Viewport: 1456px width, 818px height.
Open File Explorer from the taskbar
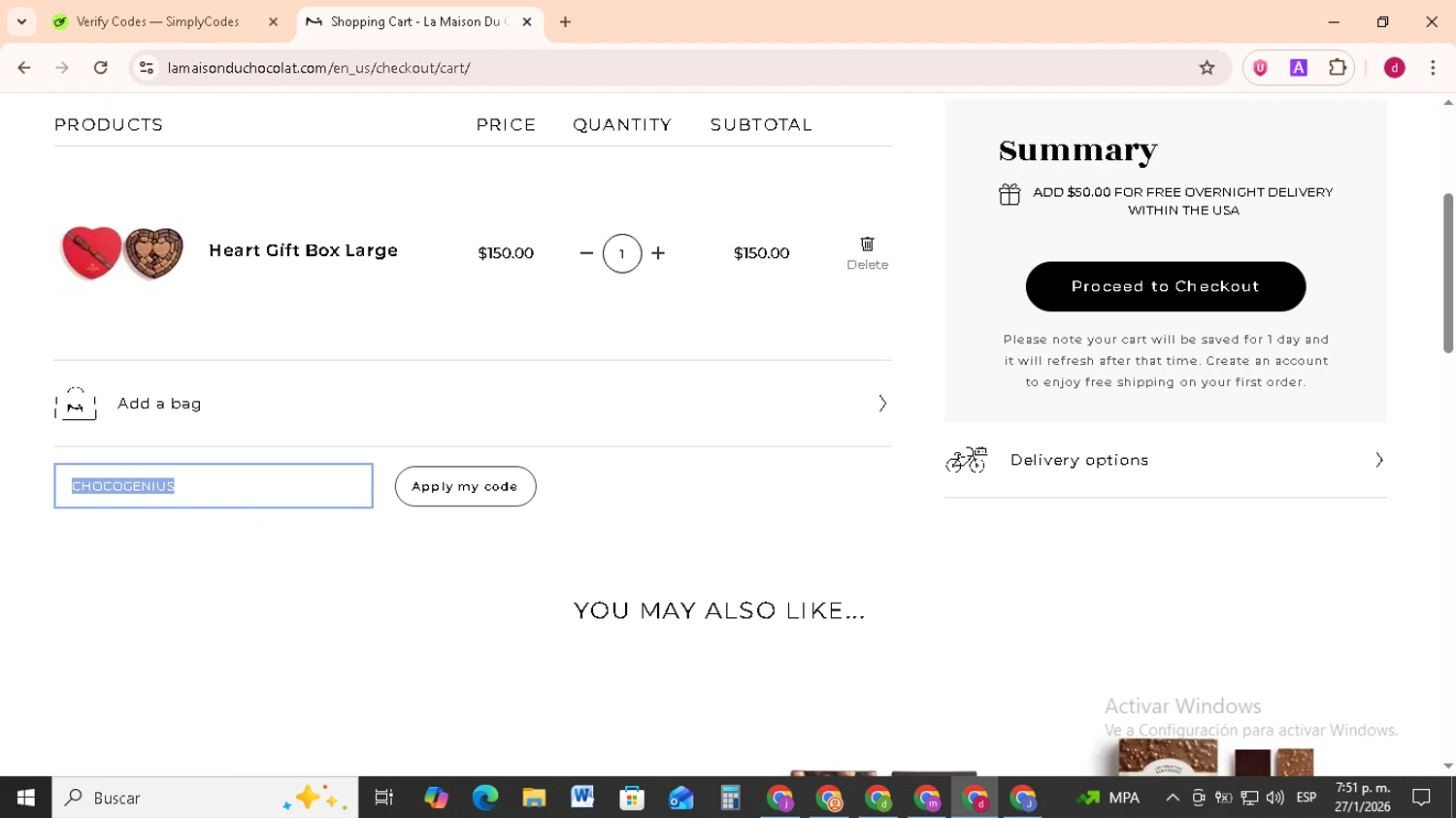point(534,798)
